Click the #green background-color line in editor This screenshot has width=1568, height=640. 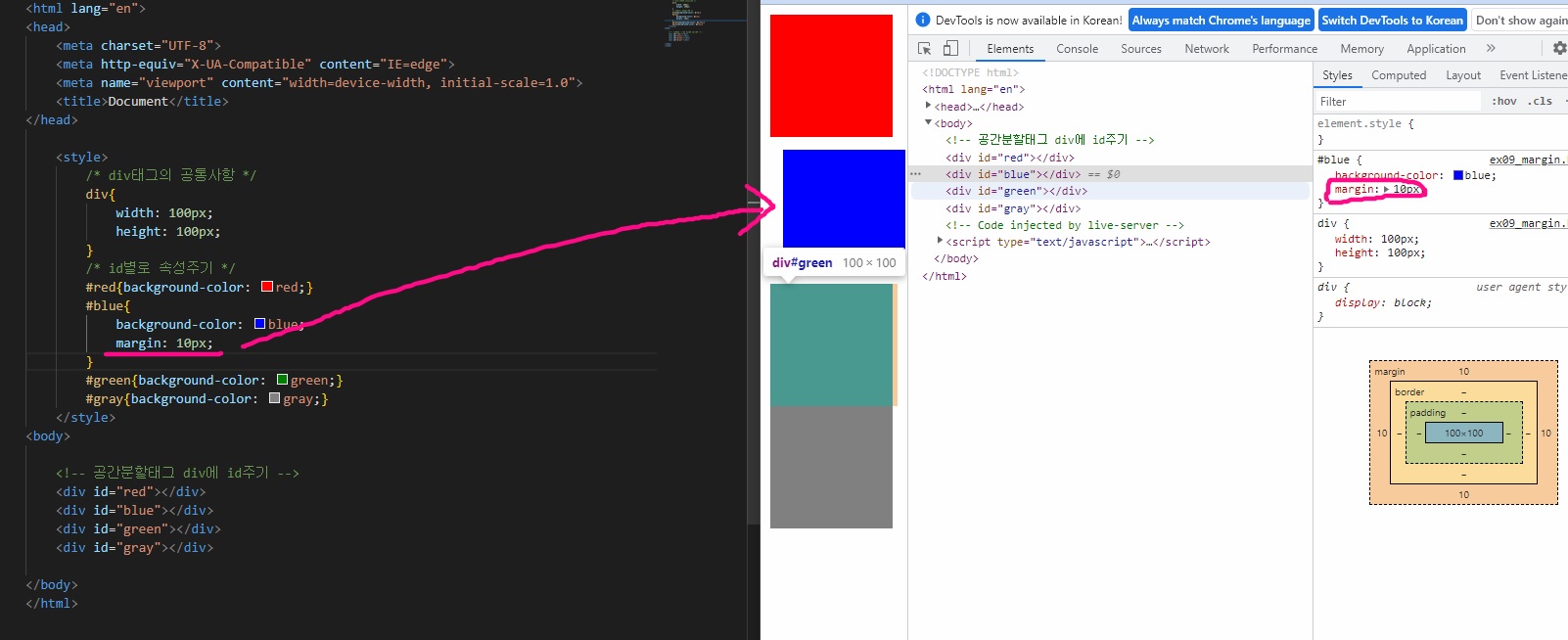(x=214, y=380)
